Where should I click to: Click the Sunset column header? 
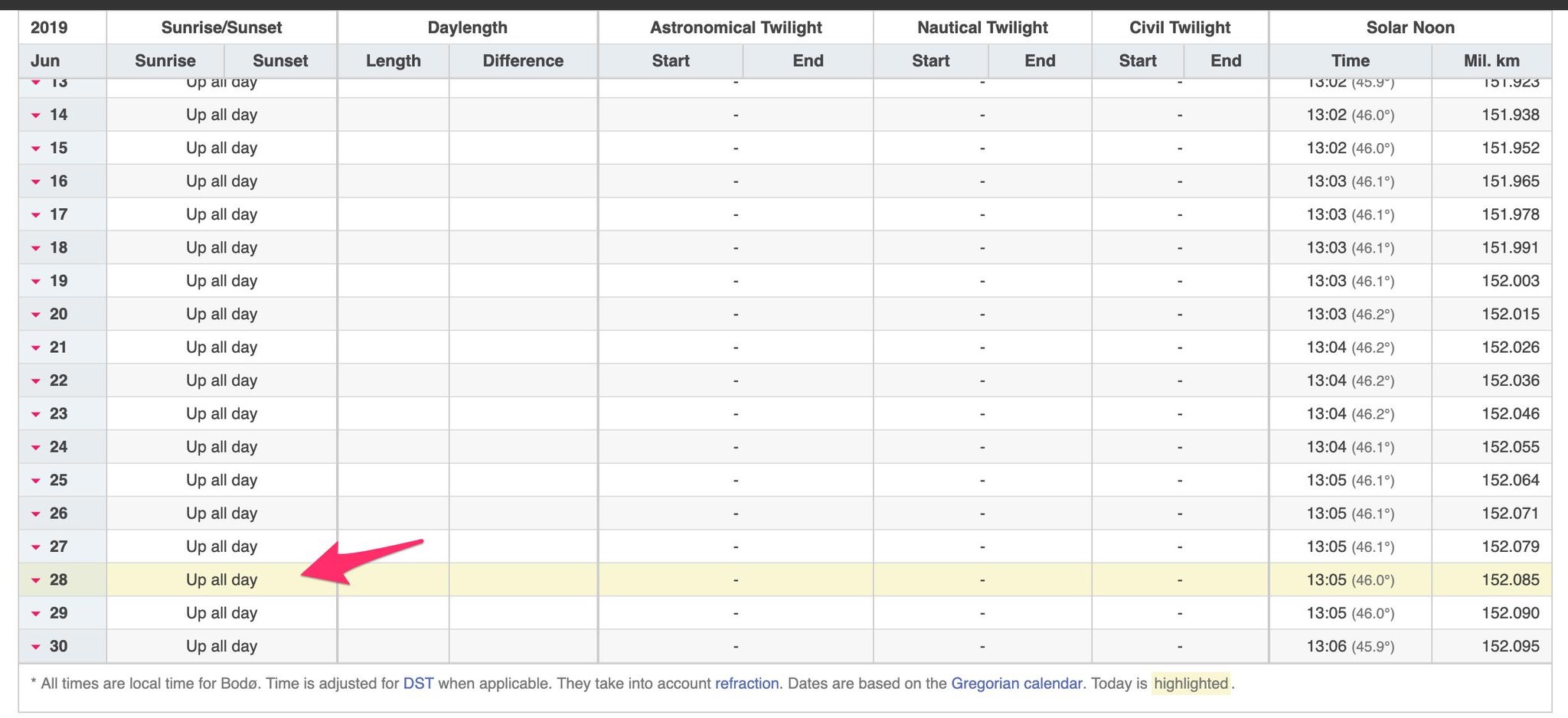point(280,60)
